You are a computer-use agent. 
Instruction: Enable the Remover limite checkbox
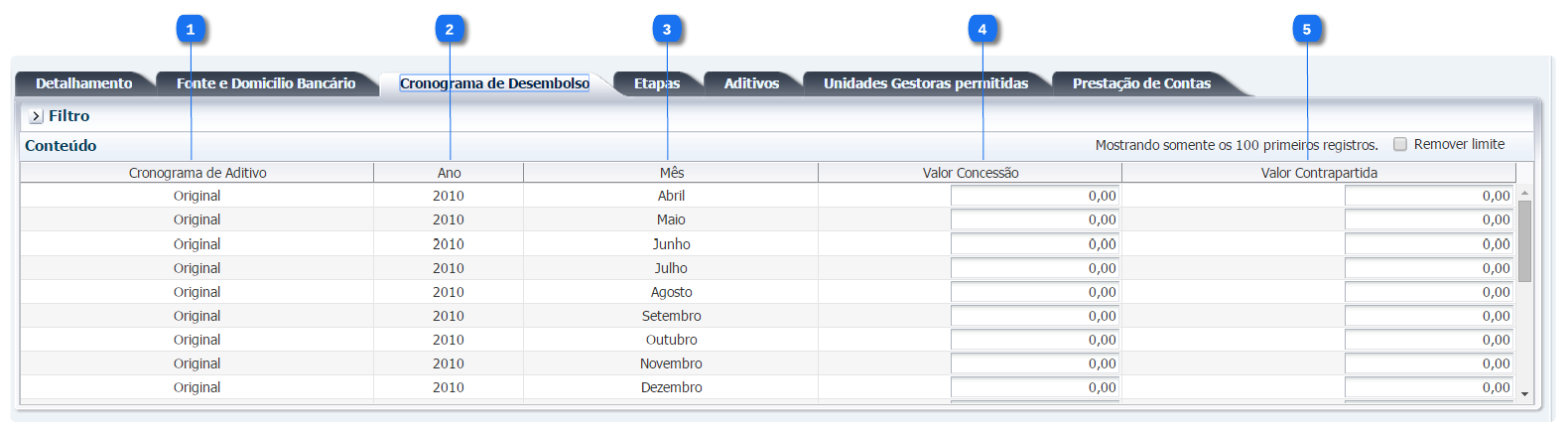point(1400,144)
